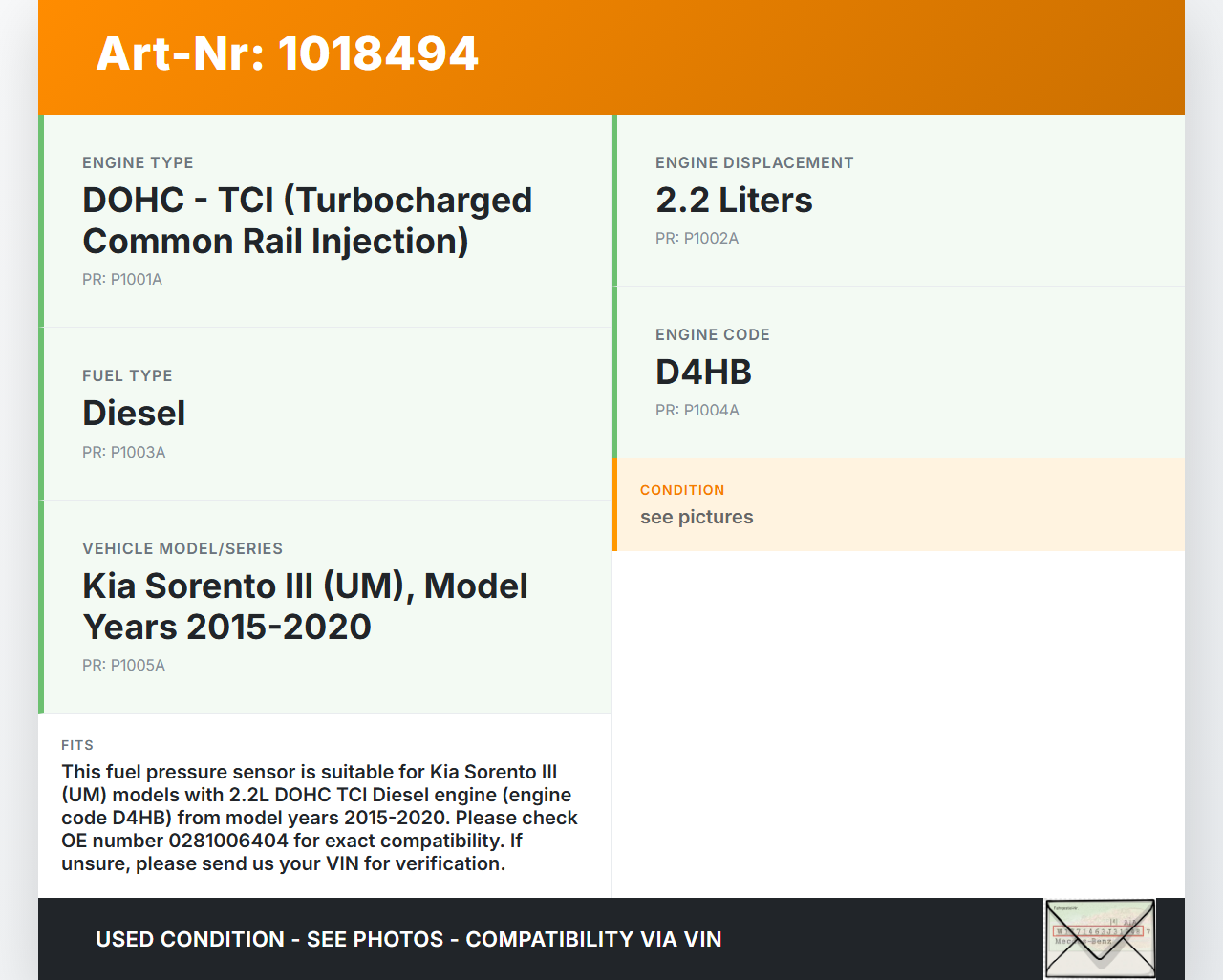Click the 'see pictures' condition text

pyautogui.click(x=697, y=518)
